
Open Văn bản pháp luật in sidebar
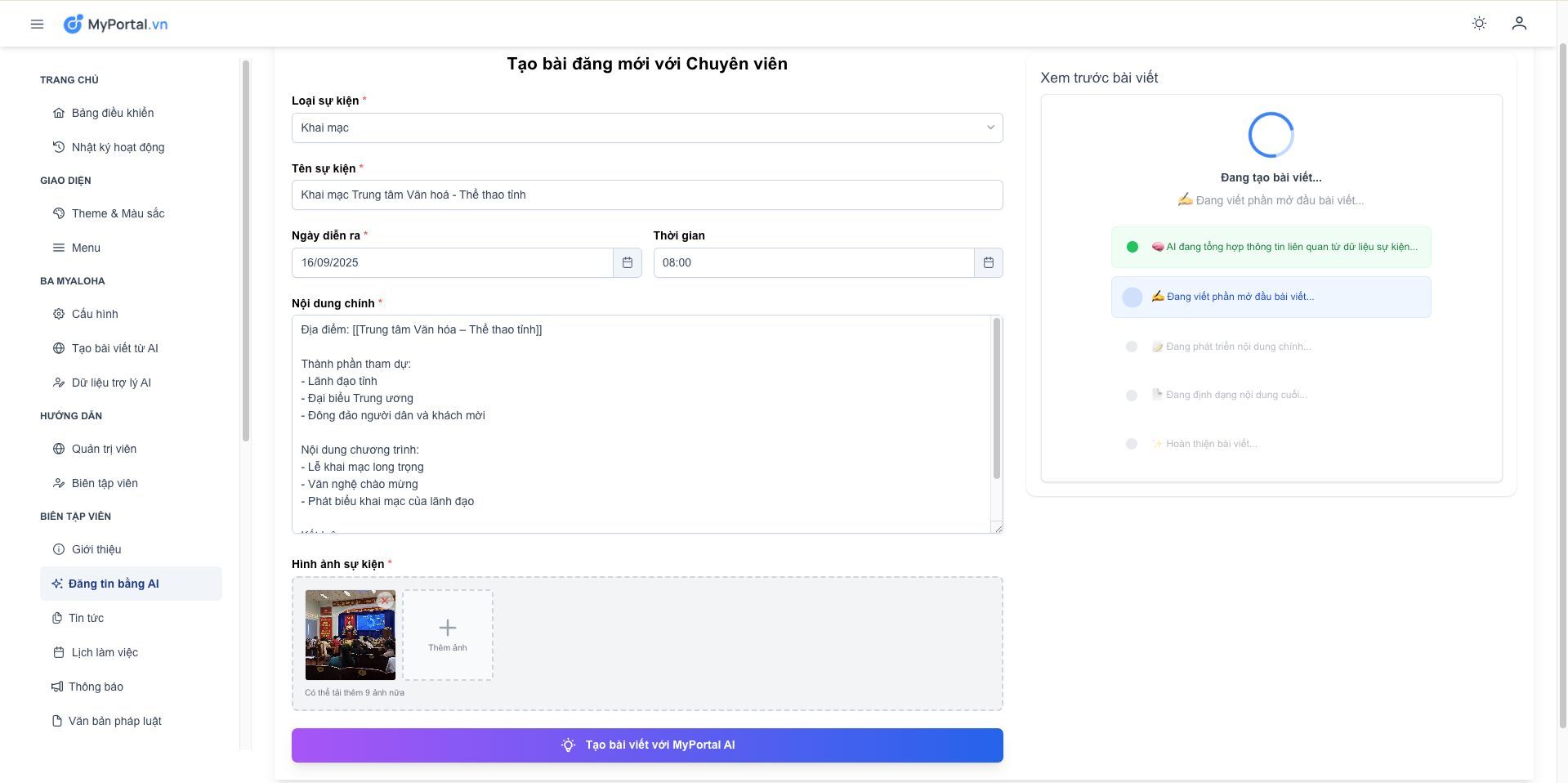(x=114, y=721)
